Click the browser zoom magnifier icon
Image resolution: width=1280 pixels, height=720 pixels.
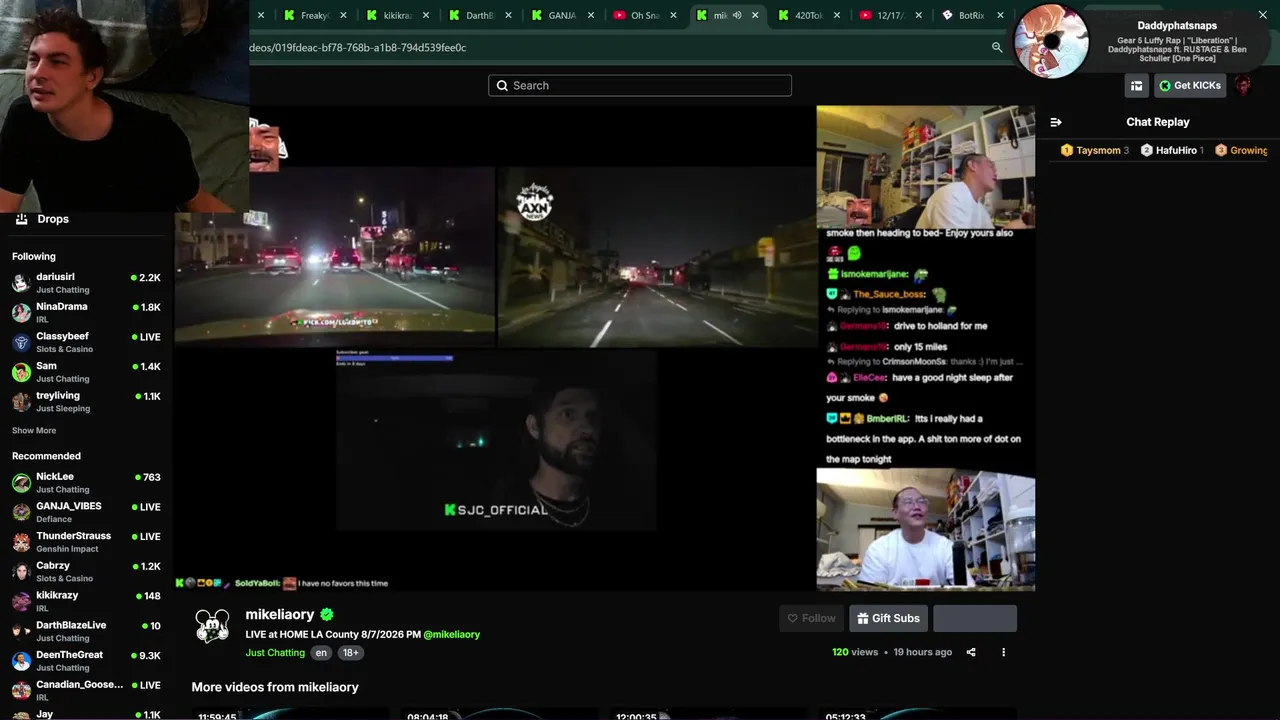tap(997, 47)
